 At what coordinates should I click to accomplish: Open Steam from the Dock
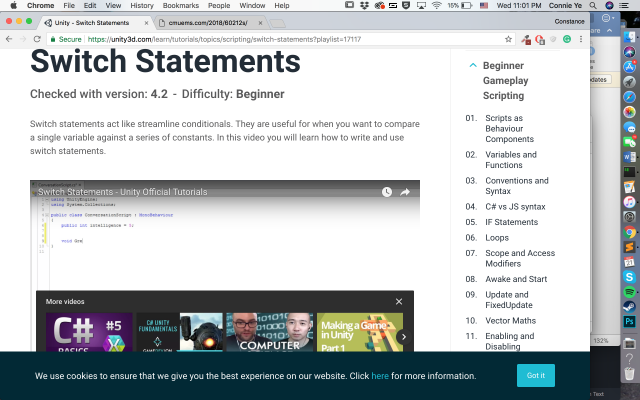629,307
